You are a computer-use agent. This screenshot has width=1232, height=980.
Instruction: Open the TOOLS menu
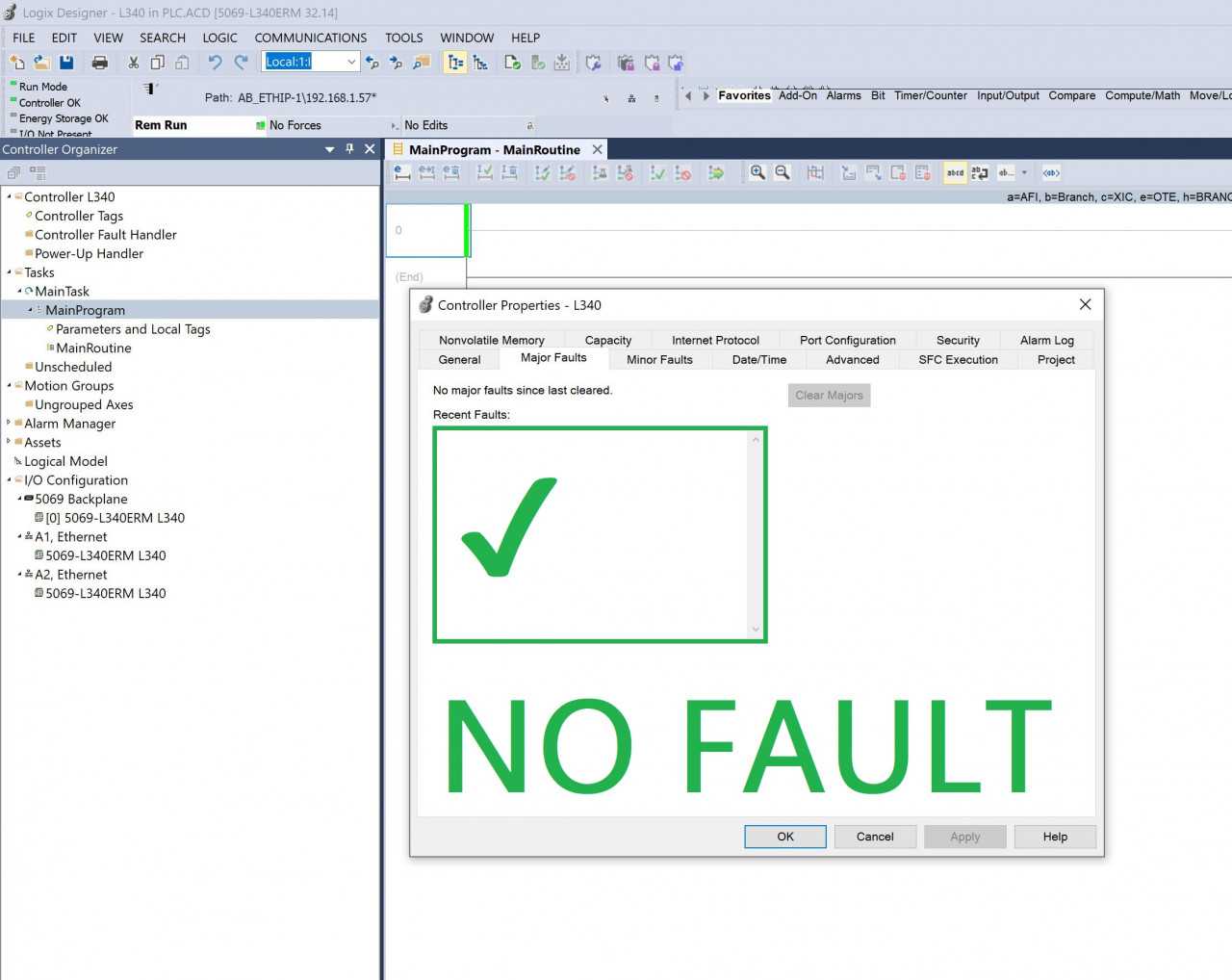(404, 38)
